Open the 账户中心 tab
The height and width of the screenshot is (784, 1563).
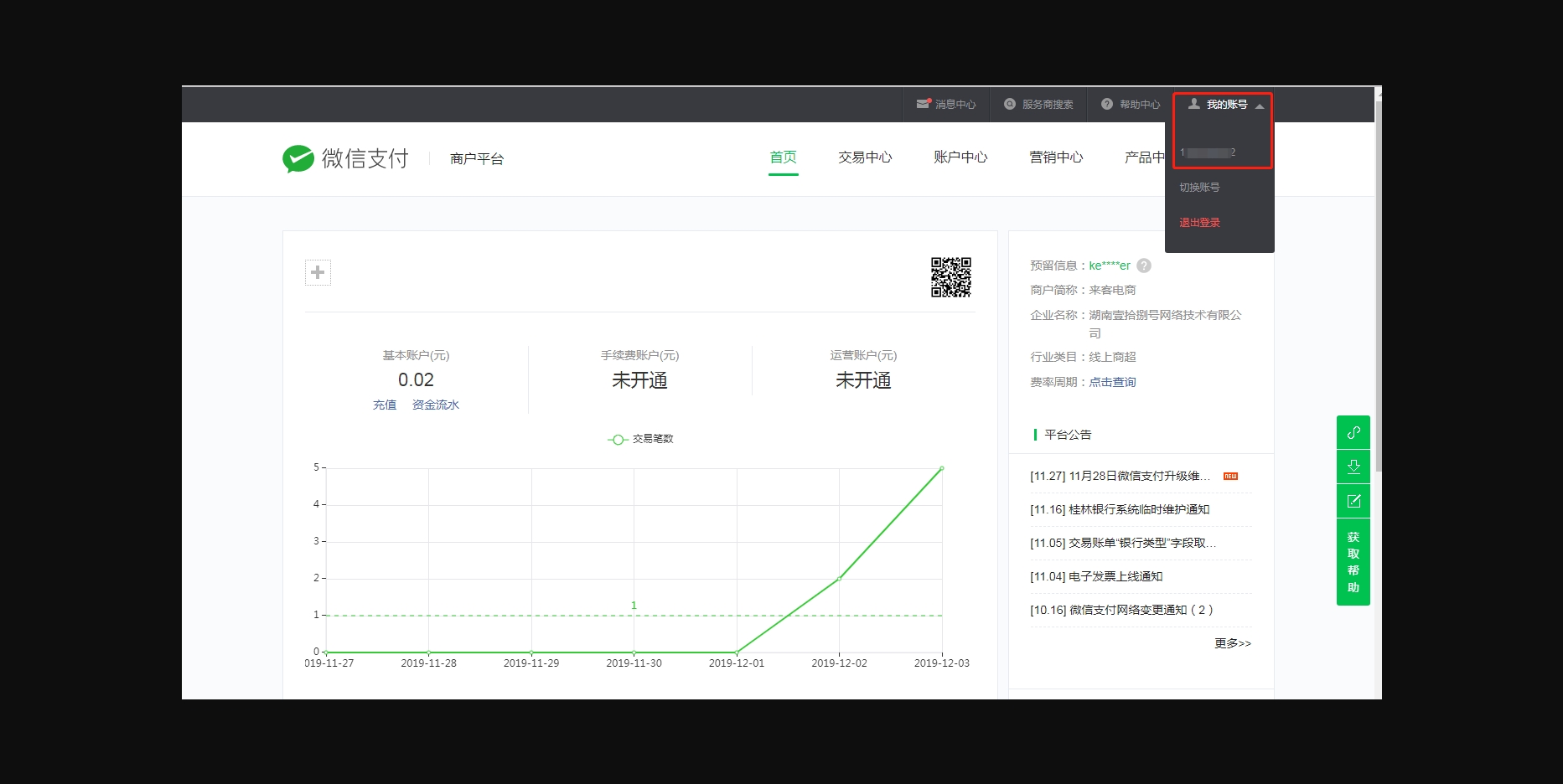click(x=960, y=157)
